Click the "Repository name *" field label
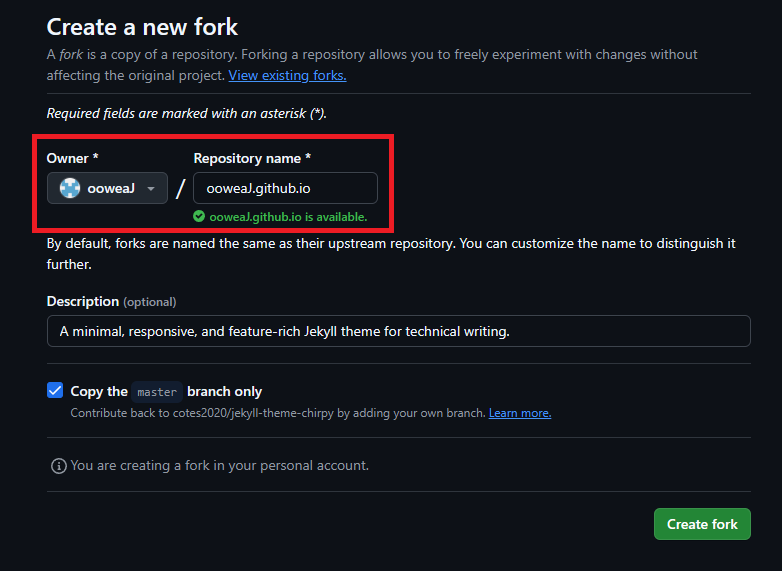Viewport: 782px width, 571px height. (x=252, y=158)
